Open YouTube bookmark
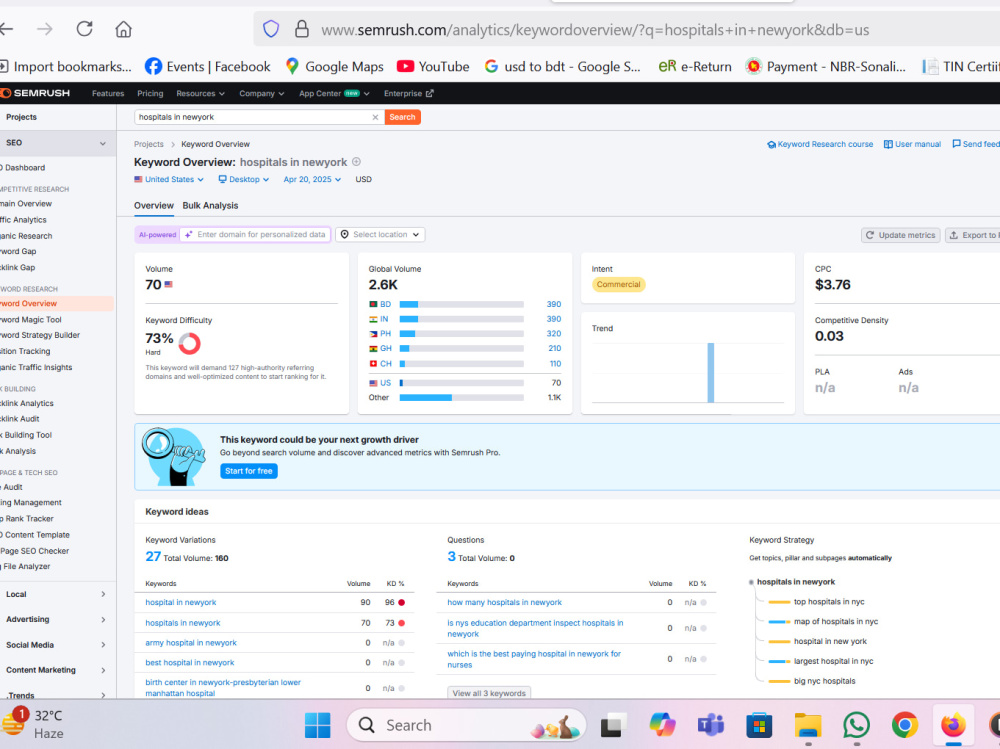 point(433,66)
